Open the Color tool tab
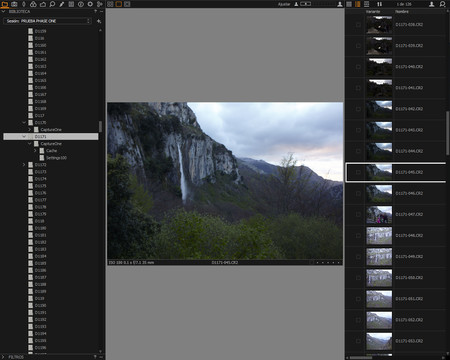450x360 pixels. click(x=33, y=4)
